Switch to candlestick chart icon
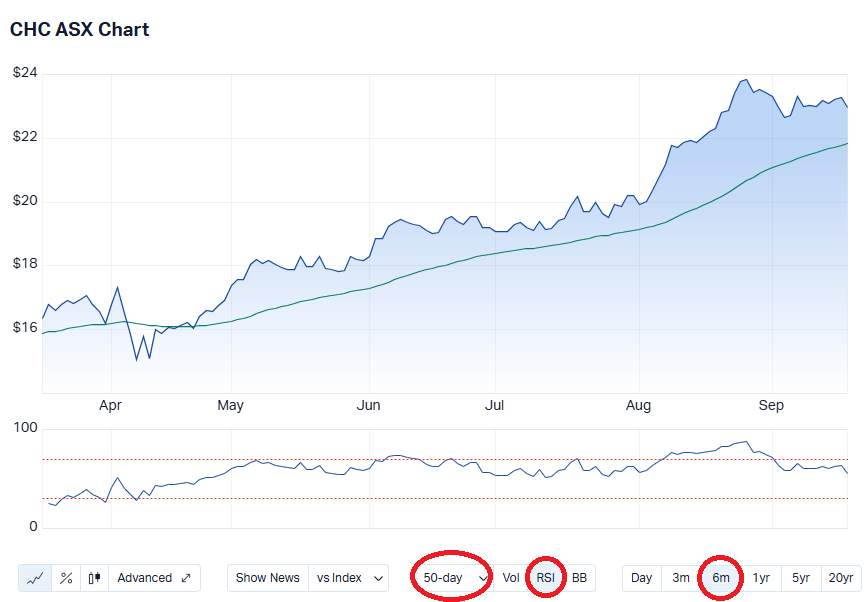The height and width of the screenshot is (602, 868). click(94, 578)
